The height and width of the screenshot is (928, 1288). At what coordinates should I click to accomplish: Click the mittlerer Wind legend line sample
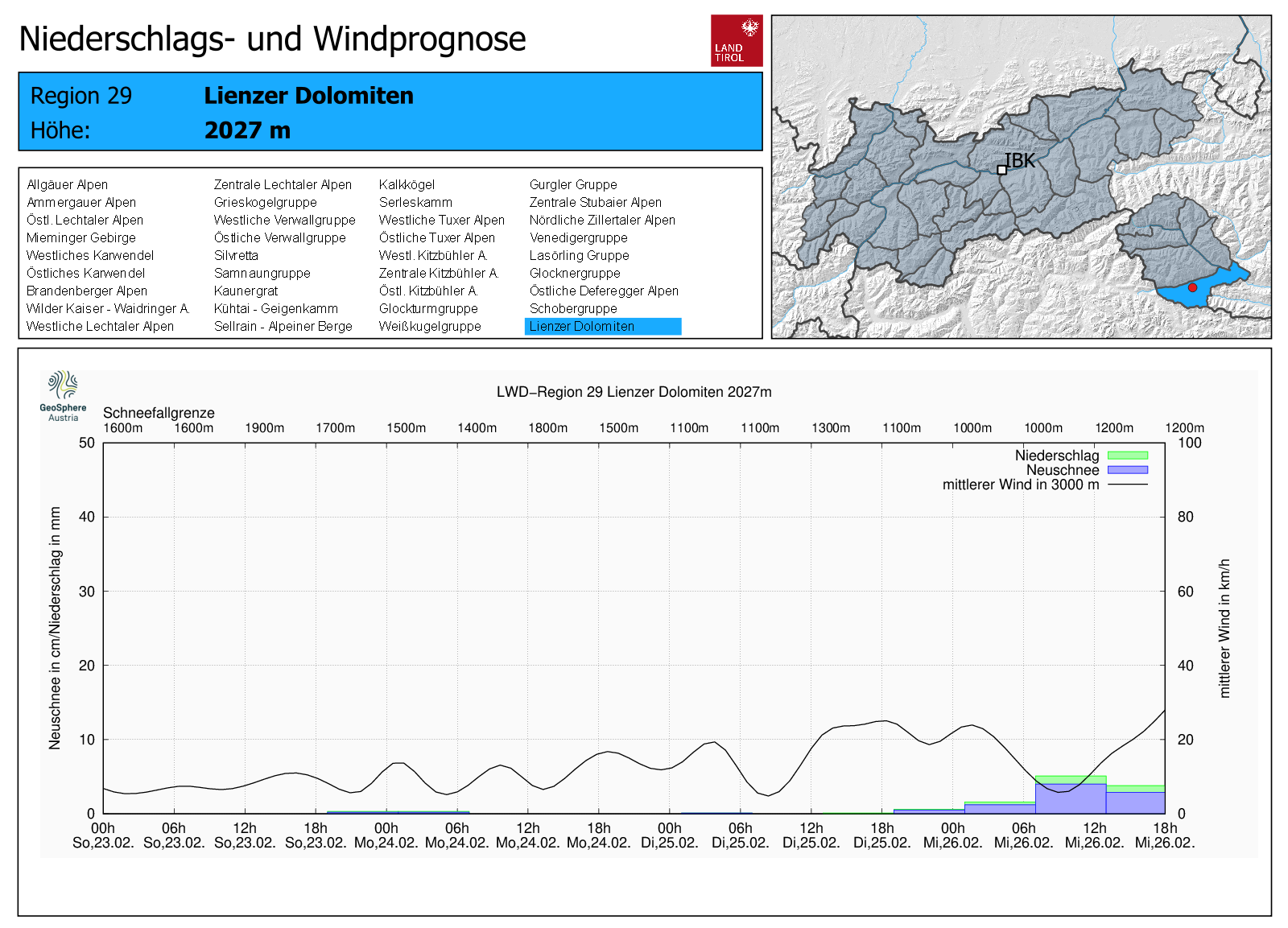1127,485
